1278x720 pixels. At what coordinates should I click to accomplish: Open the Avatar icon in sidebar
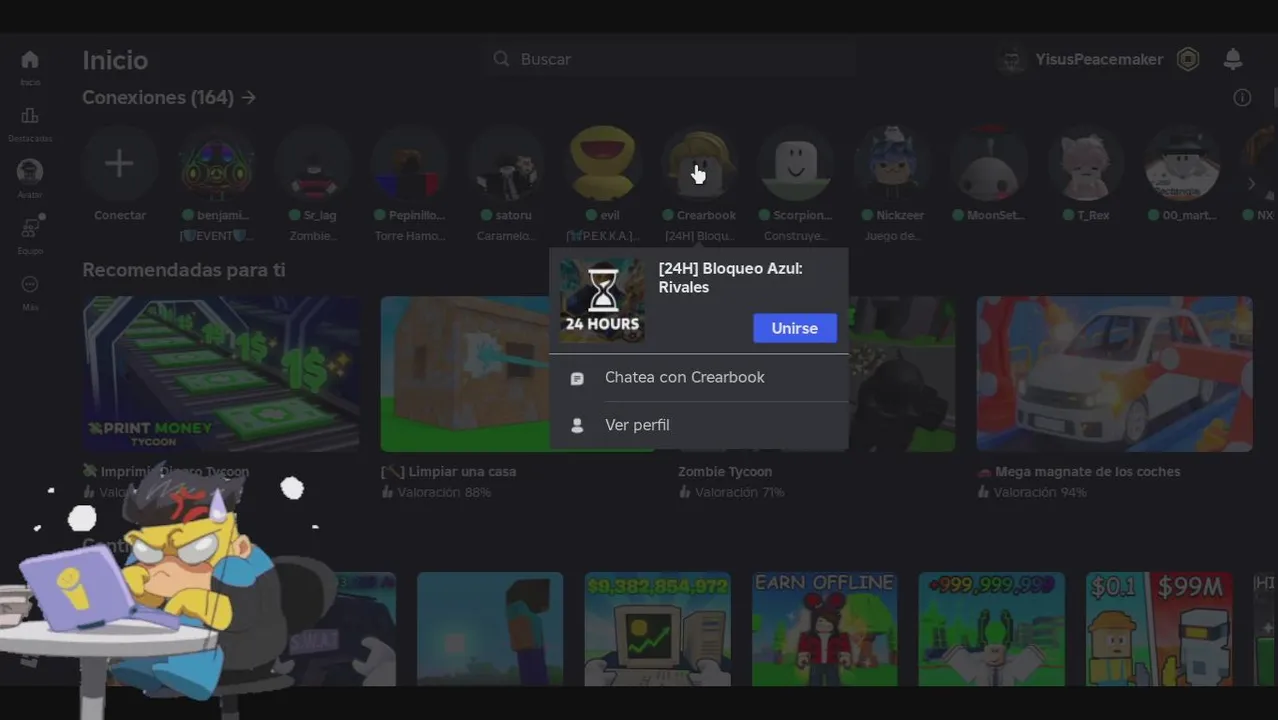[x=30, y=171]
